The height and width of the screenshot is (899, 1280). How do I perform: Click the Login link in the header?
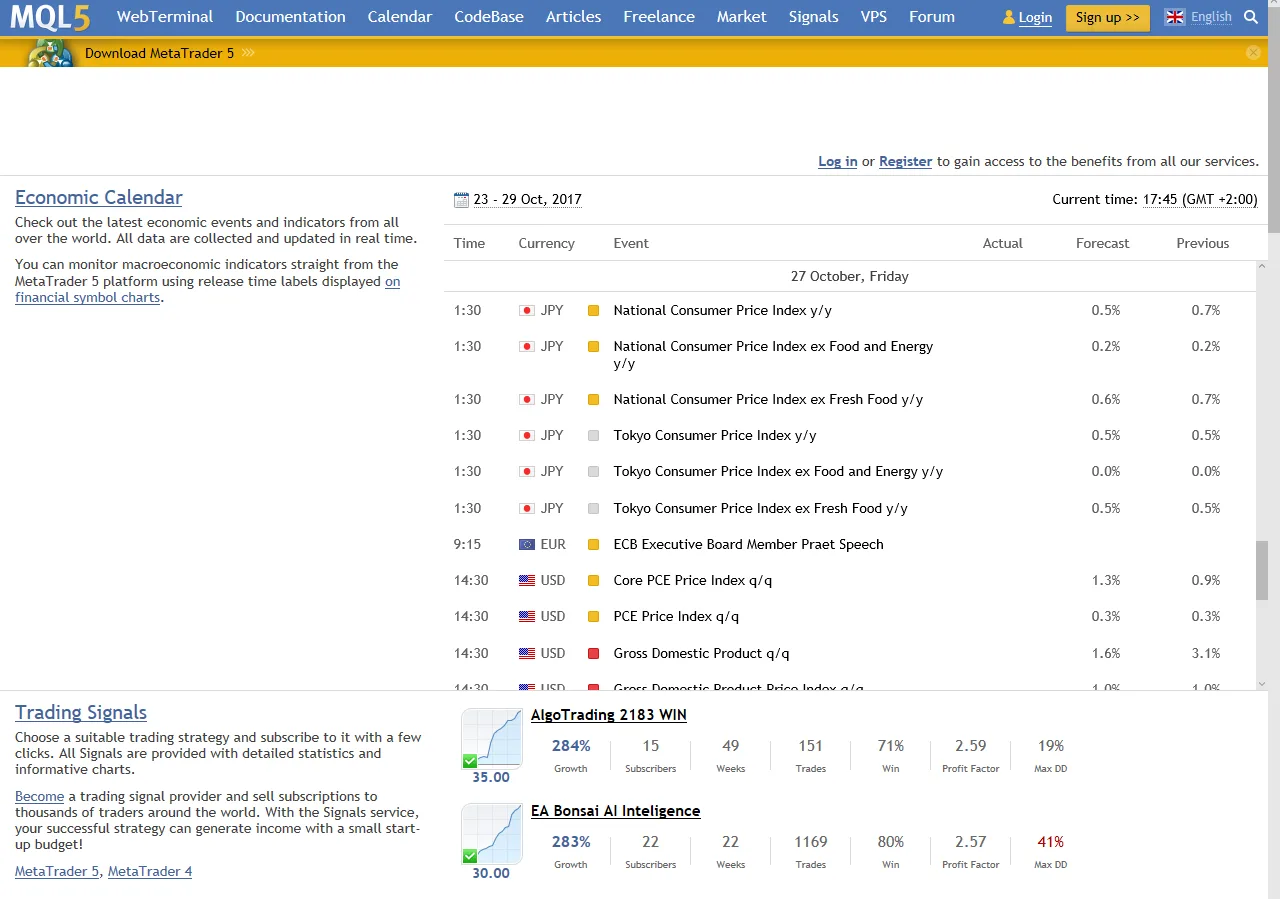click(x=1035, y=17)
